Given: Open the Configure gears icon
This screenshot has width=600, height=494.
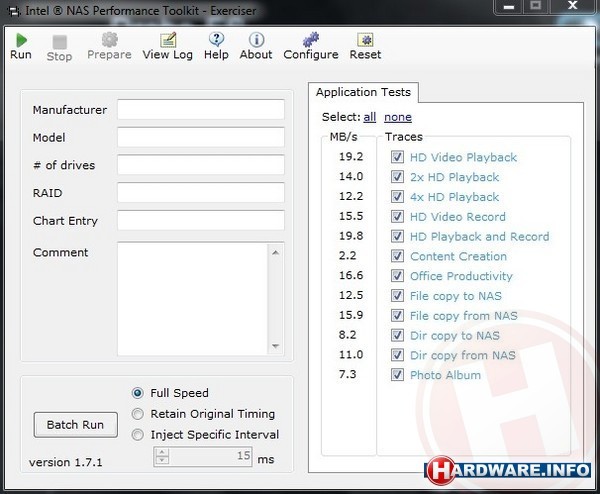Looking at the screenshot, I should point(311,39).
